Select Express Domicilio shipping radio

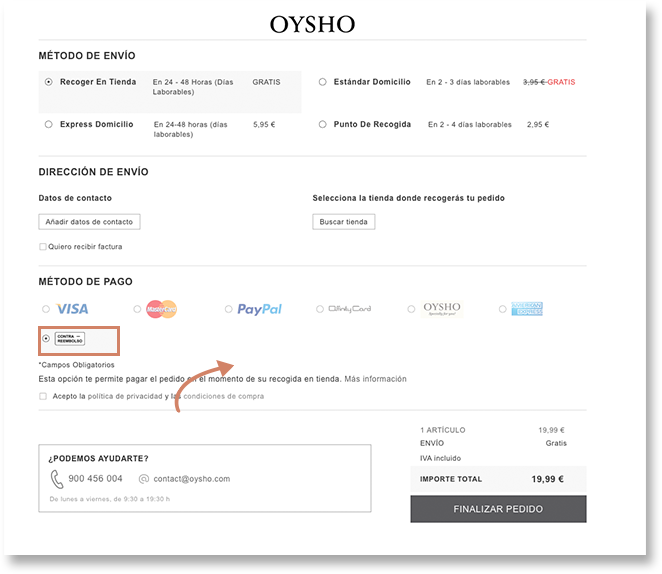pyautogui.click(x=49, y=124)
